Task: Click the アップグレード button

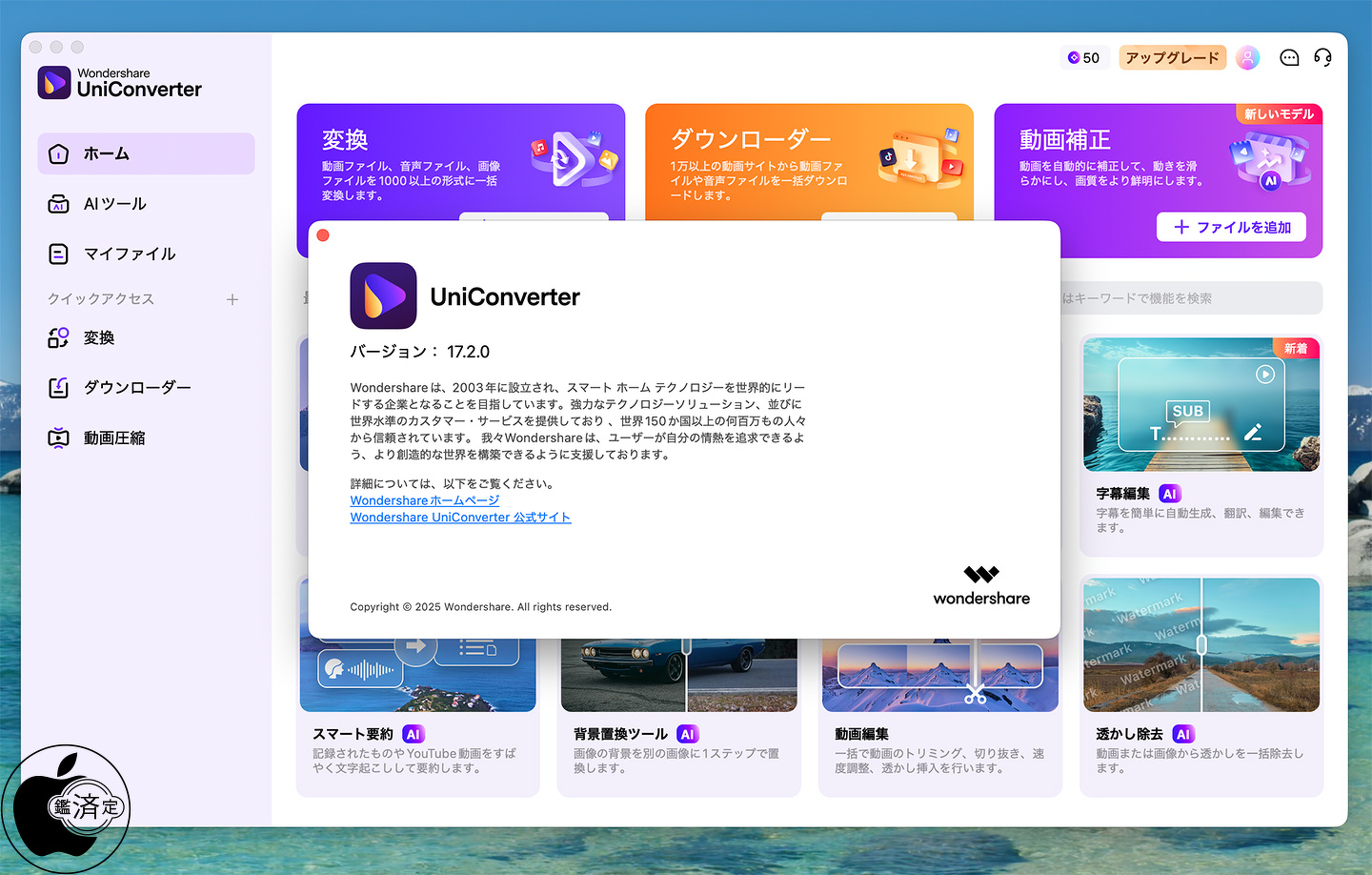Action: pos(1172,58)
